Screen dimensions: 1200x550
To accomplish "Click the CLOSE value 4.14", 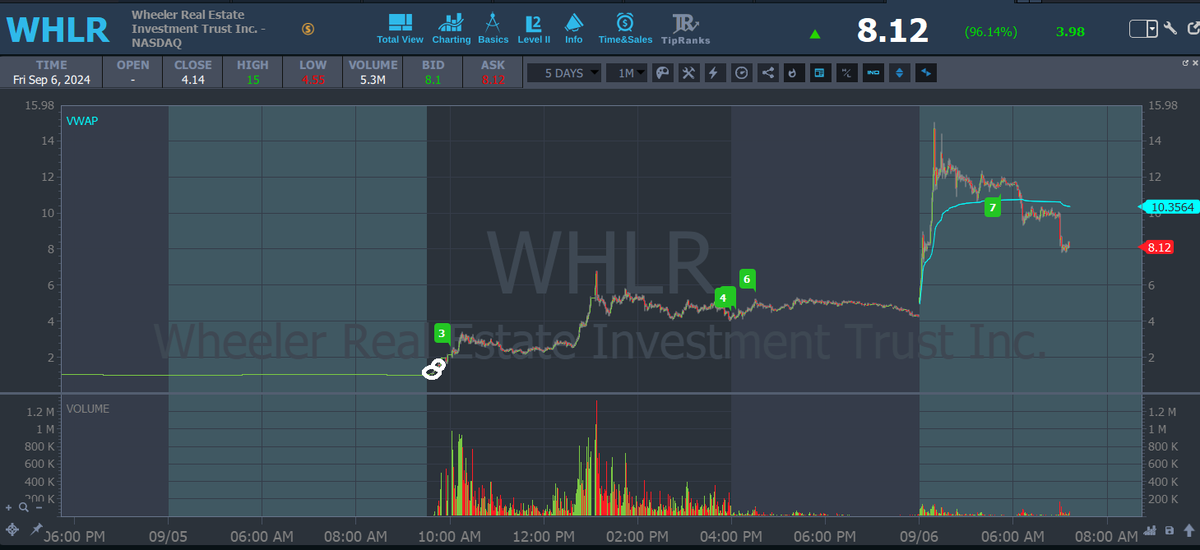I will (x=193, y=79).
